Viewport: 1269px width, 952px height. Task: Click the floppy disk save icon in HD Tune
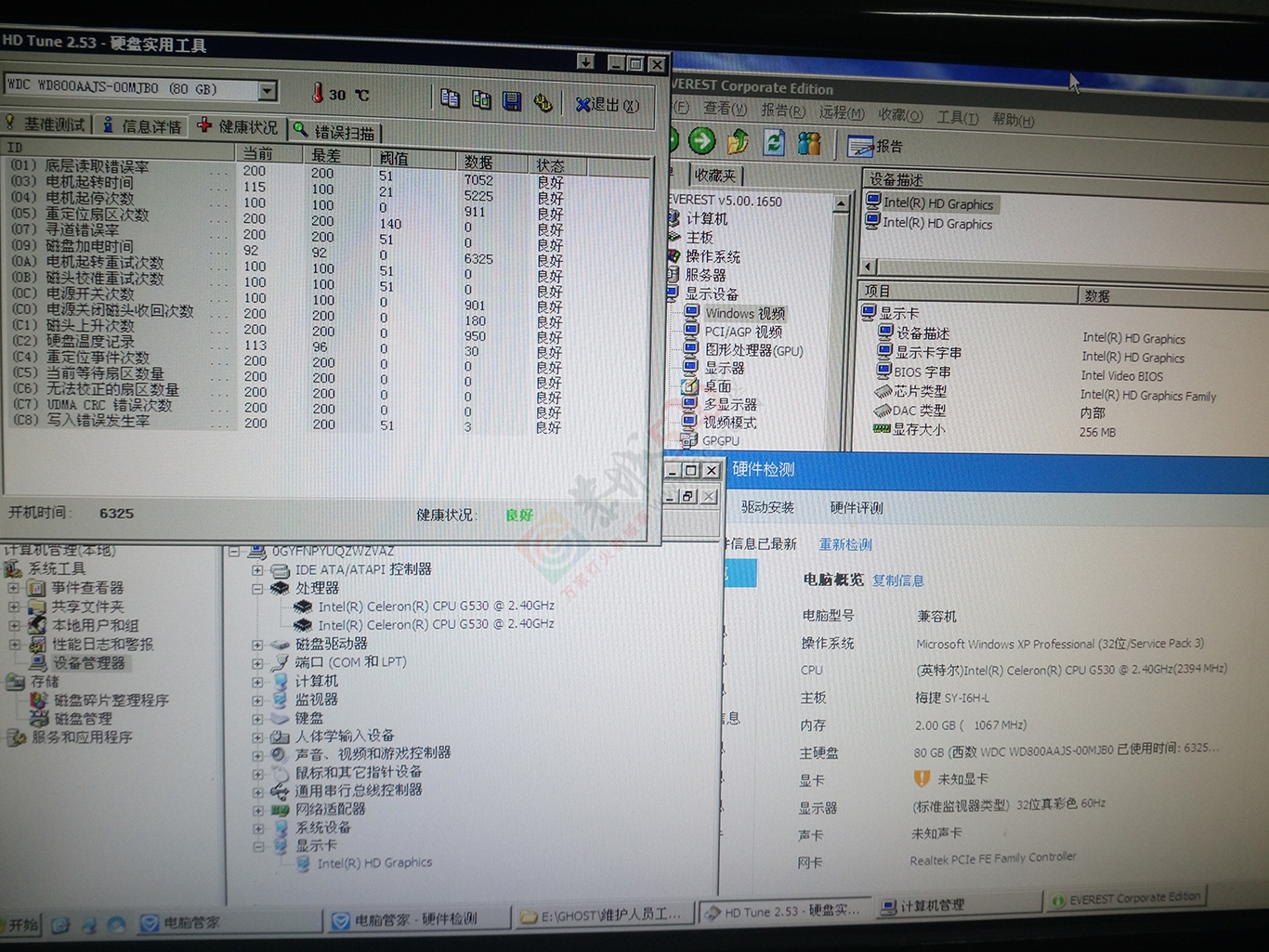point(512,100)
